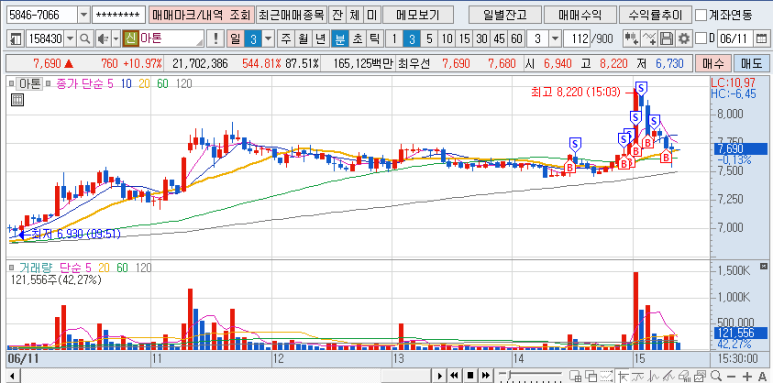Click the exclamation mark info button
773x383 pixels.
216,38
